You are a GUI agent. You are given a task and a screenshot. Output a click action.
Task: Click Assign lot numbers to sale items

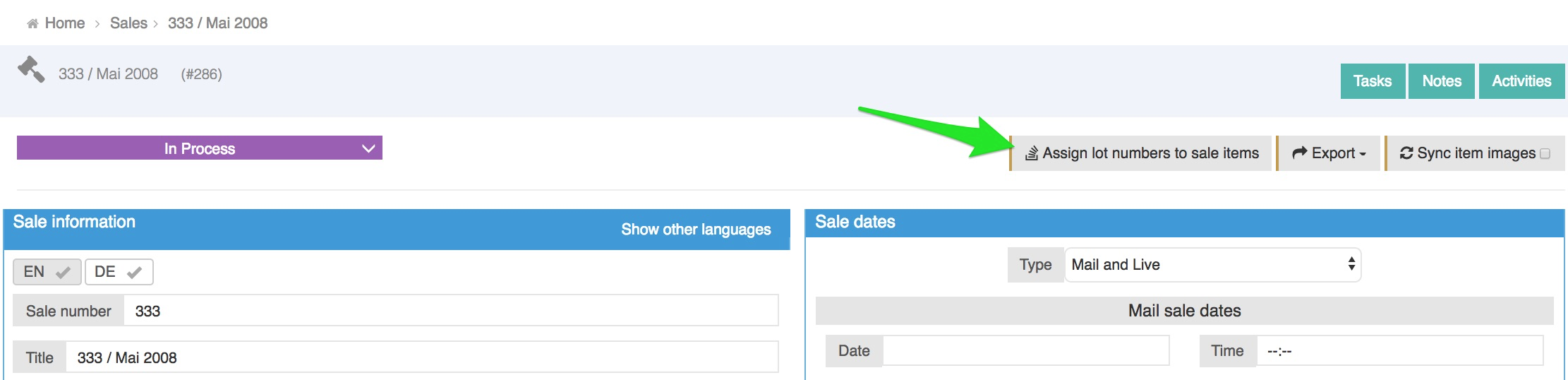coord(1150,153)
